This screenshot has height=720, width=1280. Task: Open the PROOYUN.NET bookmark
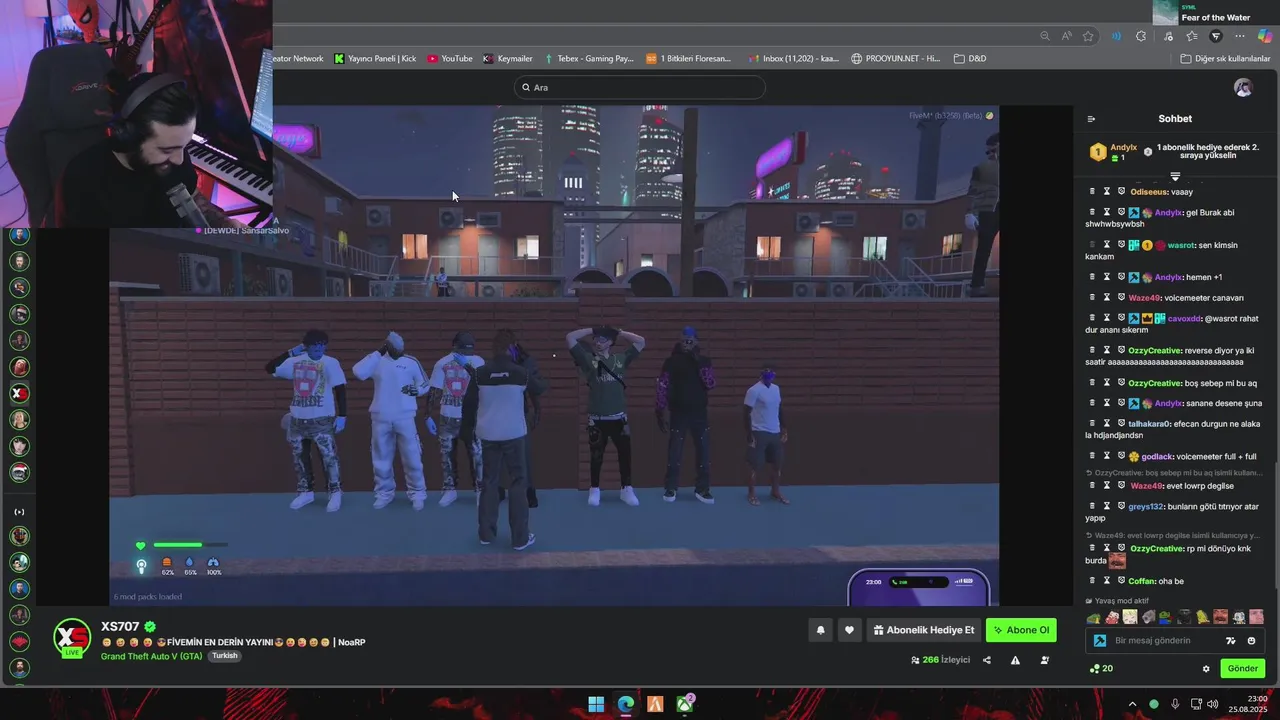[895, 58]
